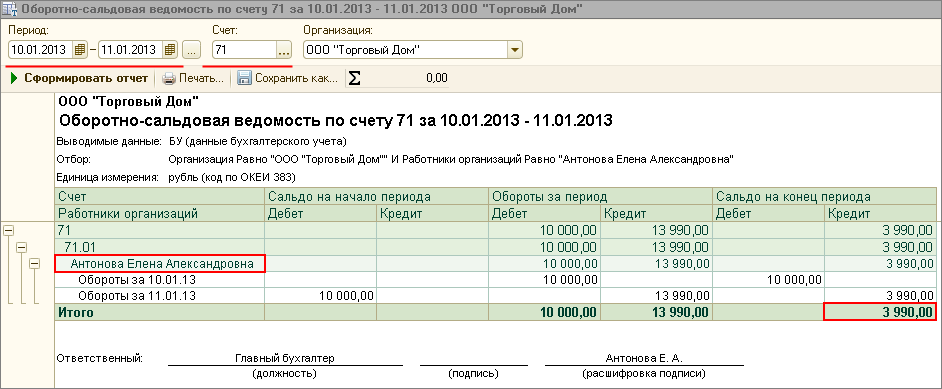This screenshot has width=942, height=389.
Task: Click the Отбор filter description text
Action: tap(451, 160)
